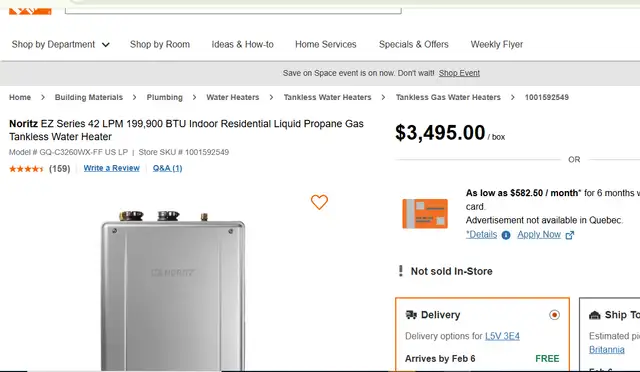Click the Noritz water heater product image
The height and width of the screenshot is (372, 640).
(x=173, y=290)
